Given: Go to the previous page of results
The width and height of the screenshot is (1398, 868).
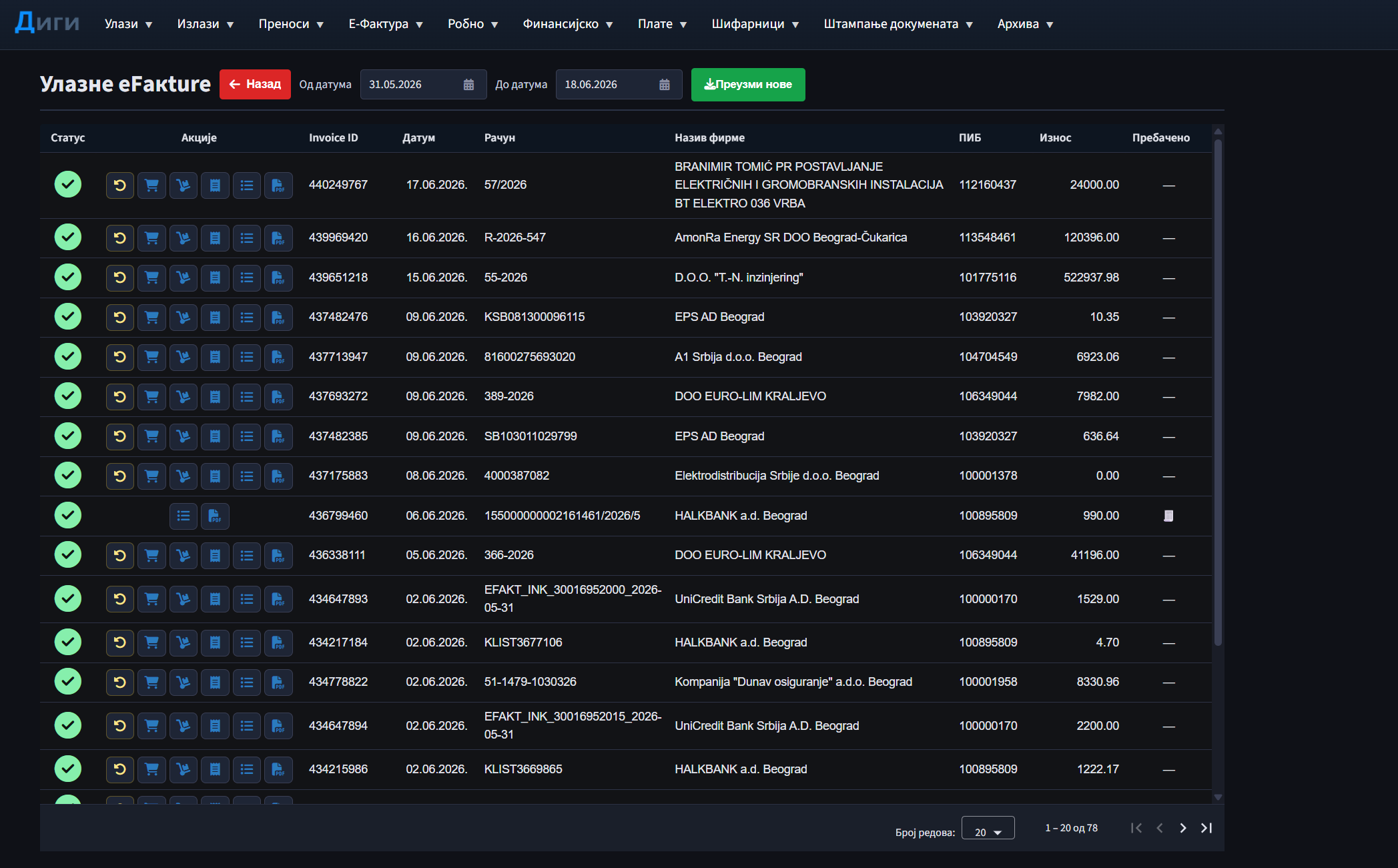Looking at the screenshot, I should [1160, 828].
